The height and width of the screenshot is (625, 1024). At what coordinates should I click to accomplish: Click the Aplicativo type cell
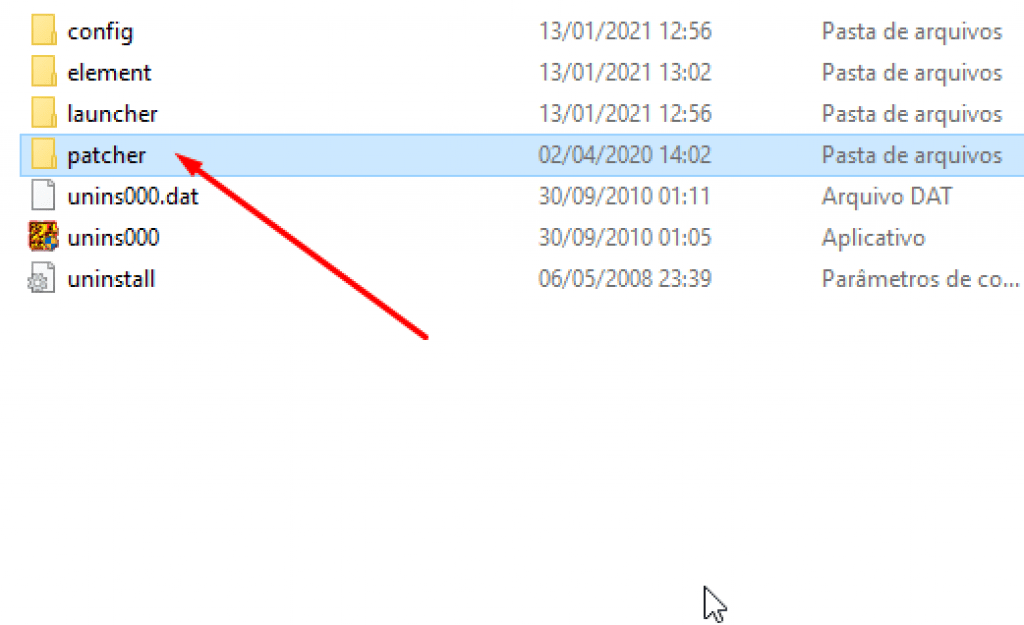[873, 238]
